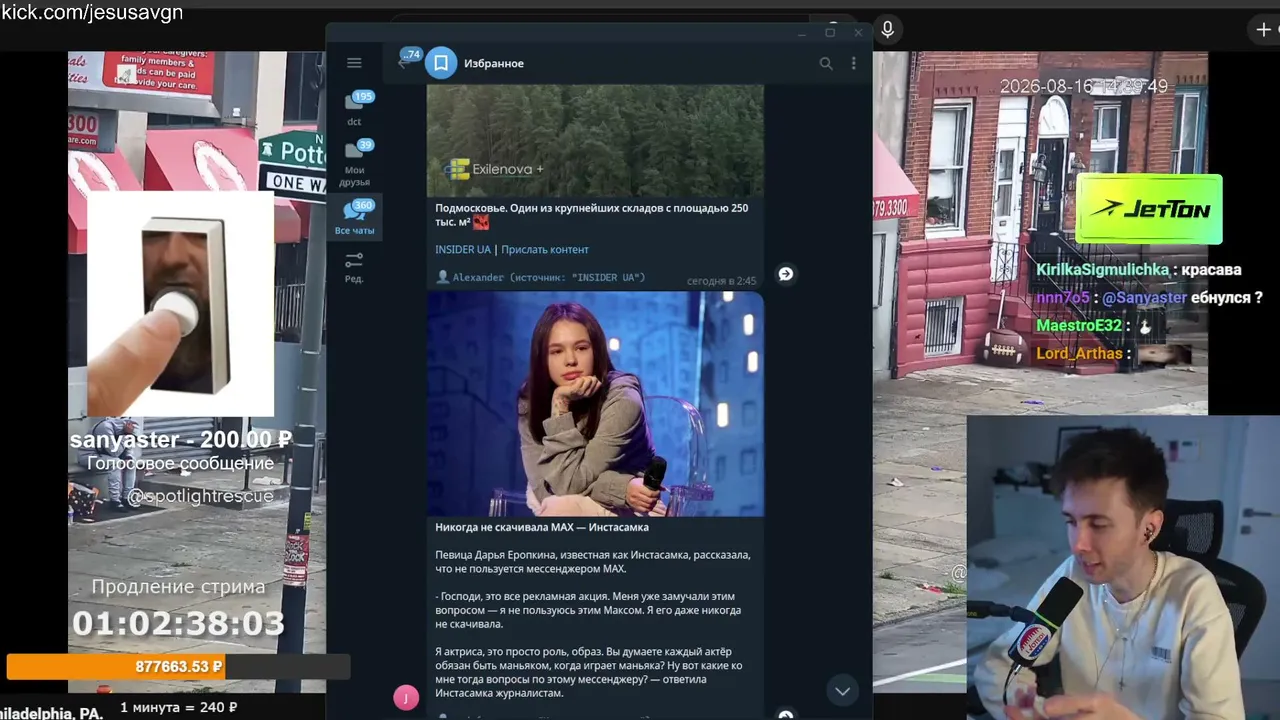The width and height of the screenshot is (1280, 720).
Task: Click the KirilkaSigmulichka chat username
Action: click(1102, 270)
